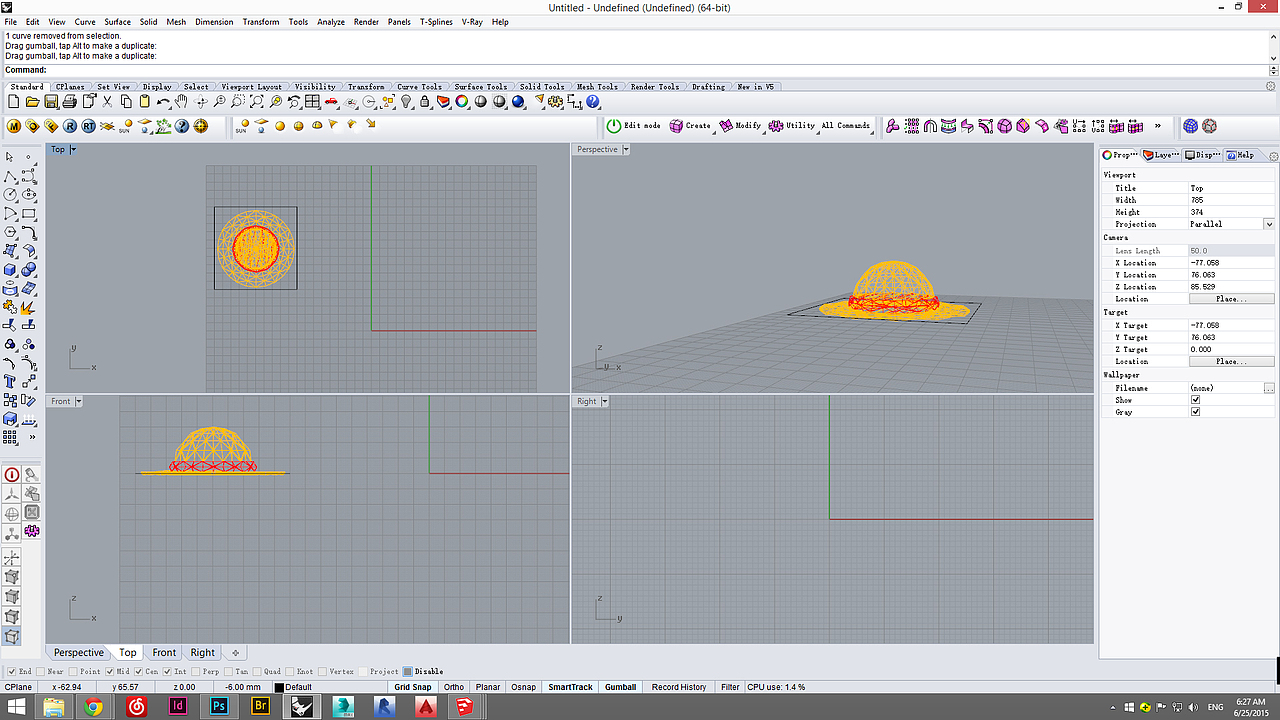The width and height of the screenshot is (1280, 720).
Task: Click the Target Location Place button
Action: [x=1232, y=361]
